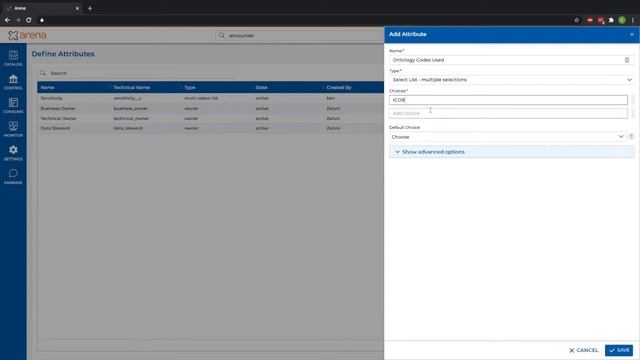Open the Control section in sidebar
Screen dimensions: 640x360
(13, 82)
